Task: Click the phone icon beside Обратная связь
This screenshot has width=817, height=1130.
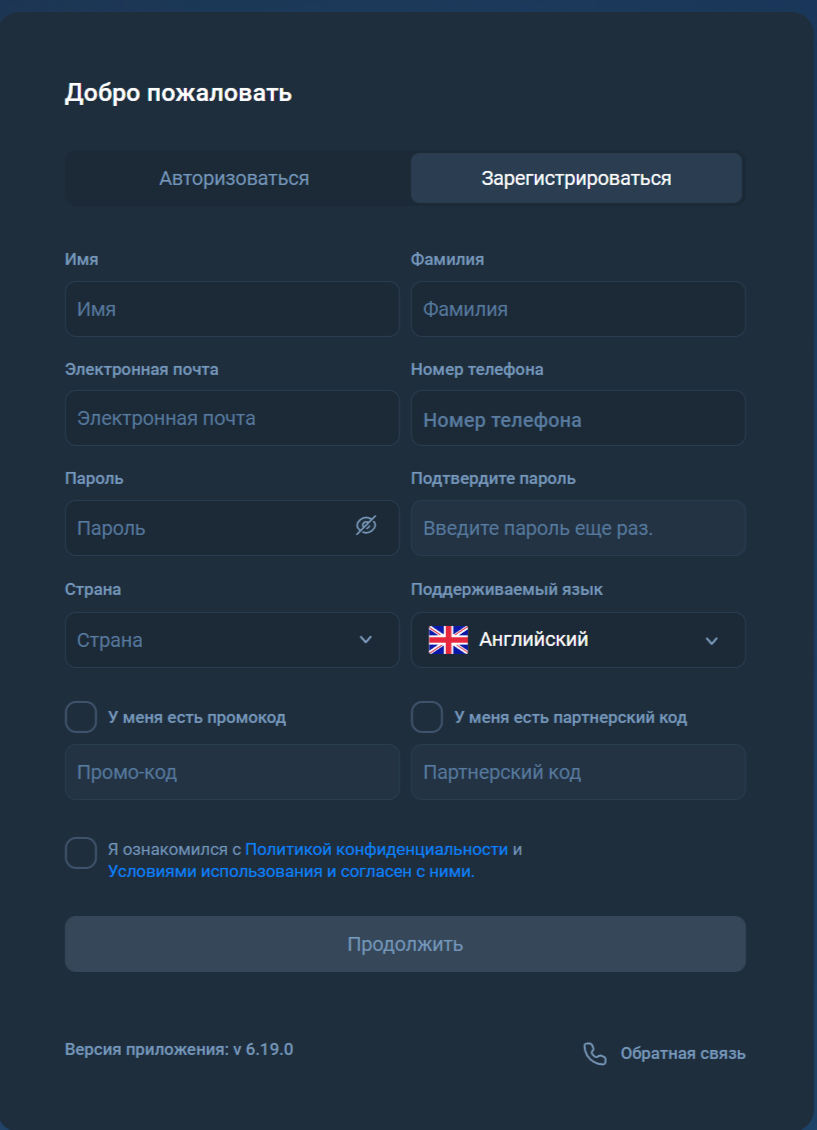Action: tap(595, 1054)
